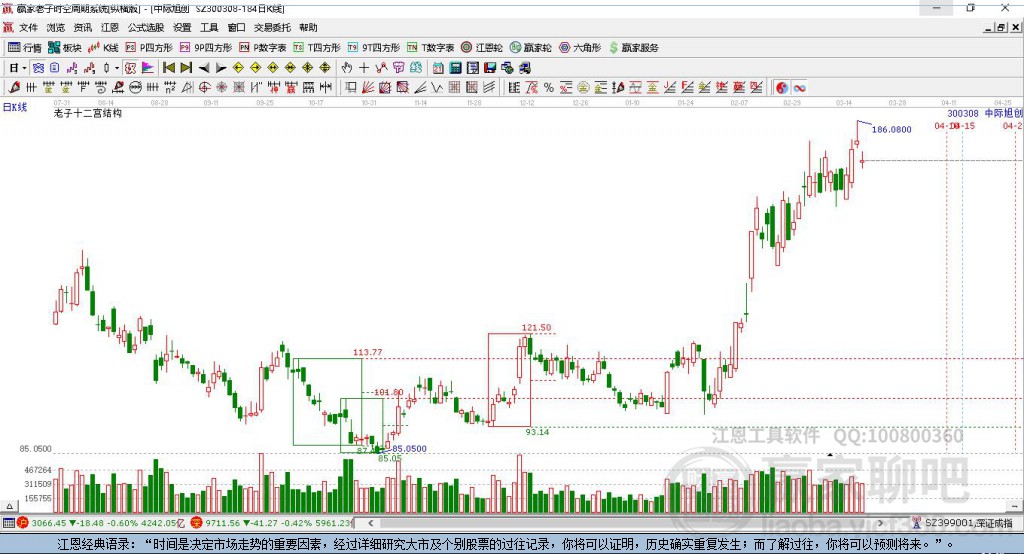Click the Shenzhen index 9711.56 status entry
The width and height of the screenshot is (1024, 554).
click(272, 523)
